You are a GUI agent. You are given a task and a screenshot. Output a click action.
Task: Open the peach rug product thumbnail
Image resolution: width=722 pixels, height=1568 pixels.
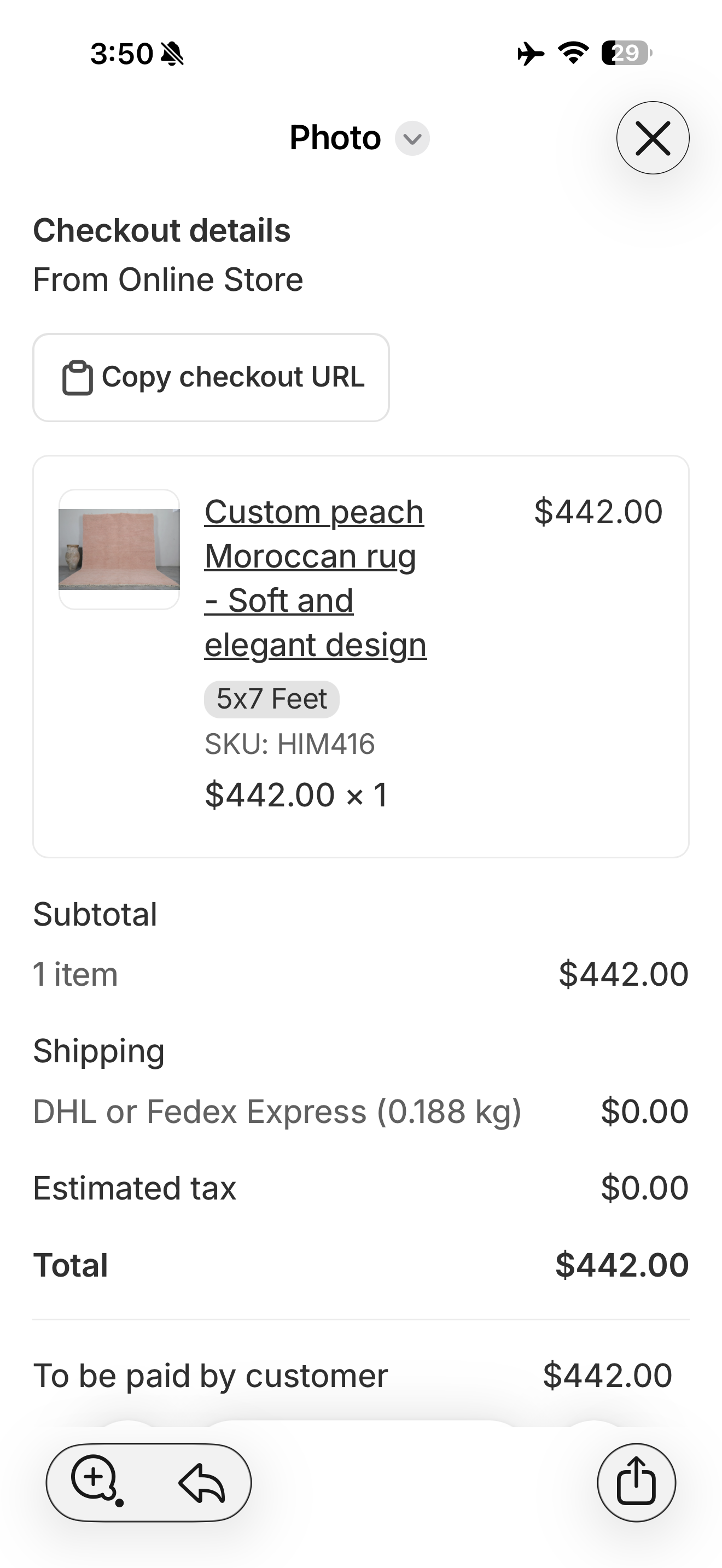click(119, 549)
